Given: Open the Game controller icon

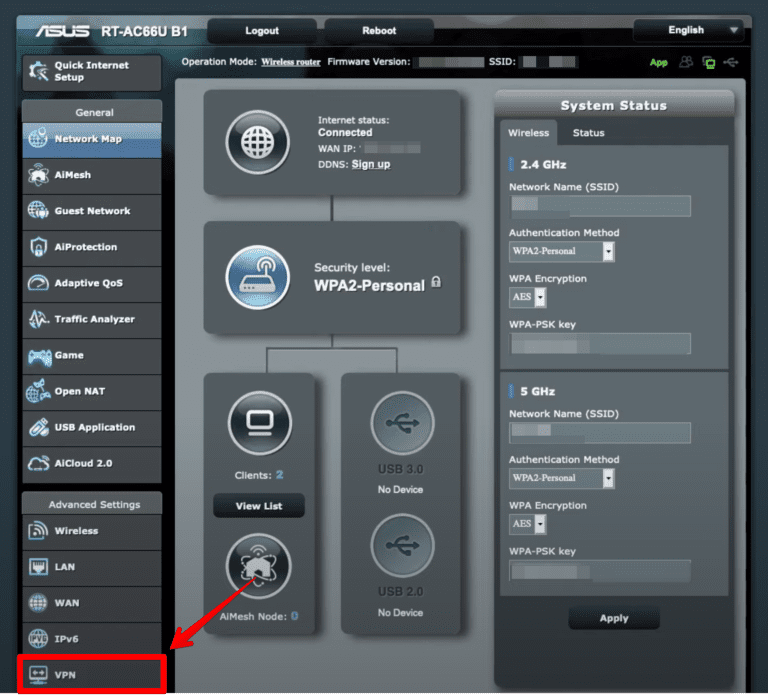Looking at the screenshot, I should click(39, 356).
